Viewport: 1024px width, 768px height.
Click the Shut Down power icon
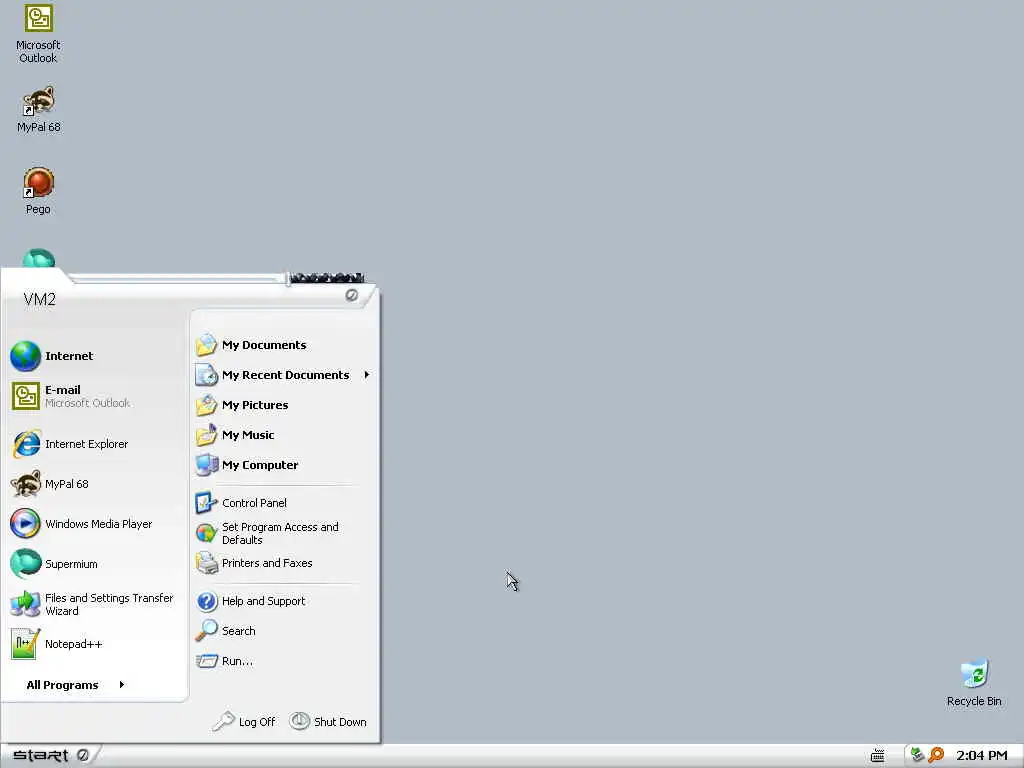point(299,721)
